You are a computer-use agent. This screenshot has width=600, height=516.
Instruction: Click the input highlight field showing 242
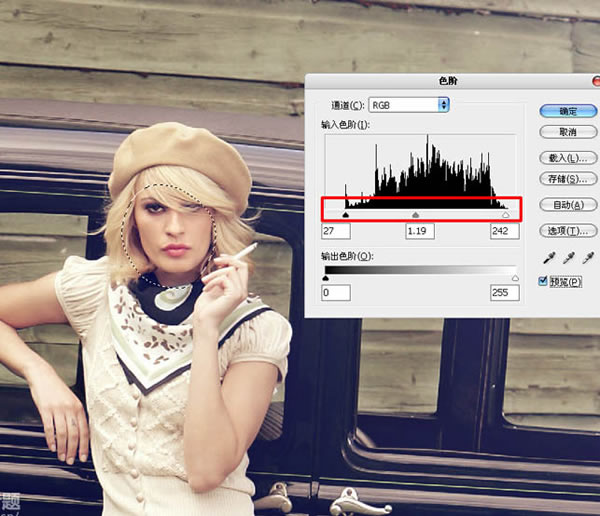click(x=505, y=231)
